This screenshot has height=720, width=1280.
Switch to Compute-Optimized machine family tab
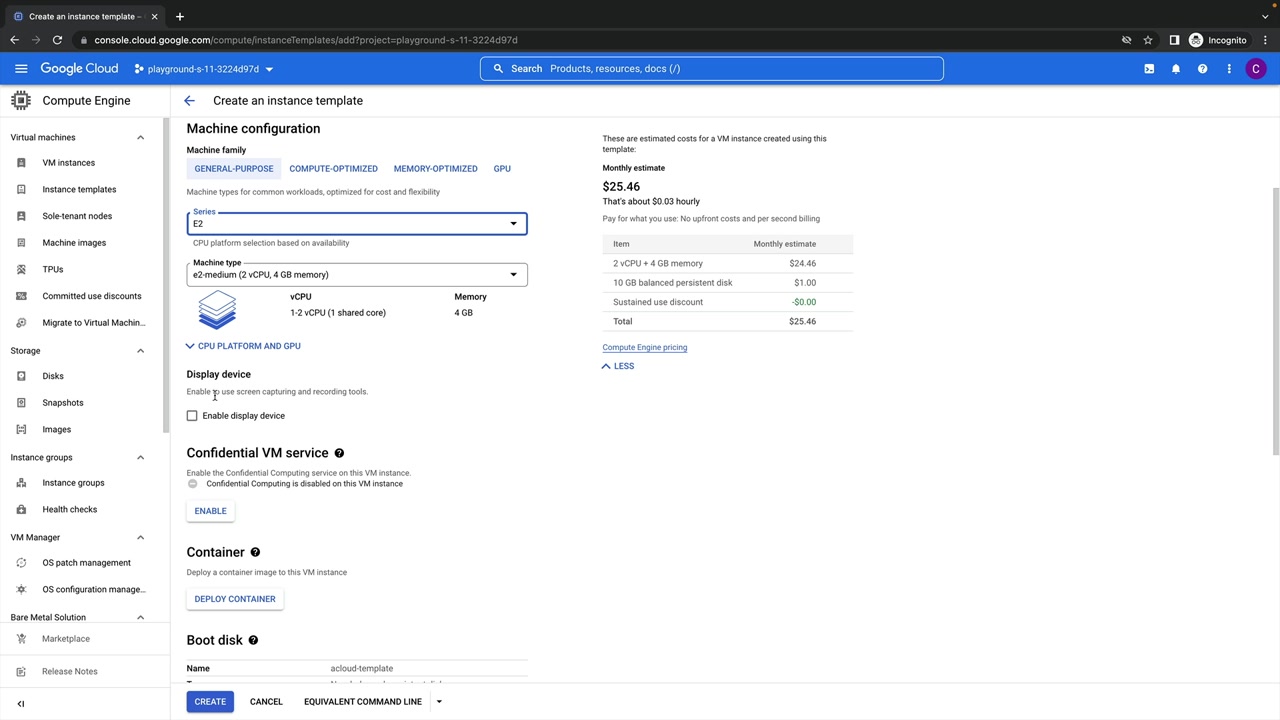pos(333,169)
